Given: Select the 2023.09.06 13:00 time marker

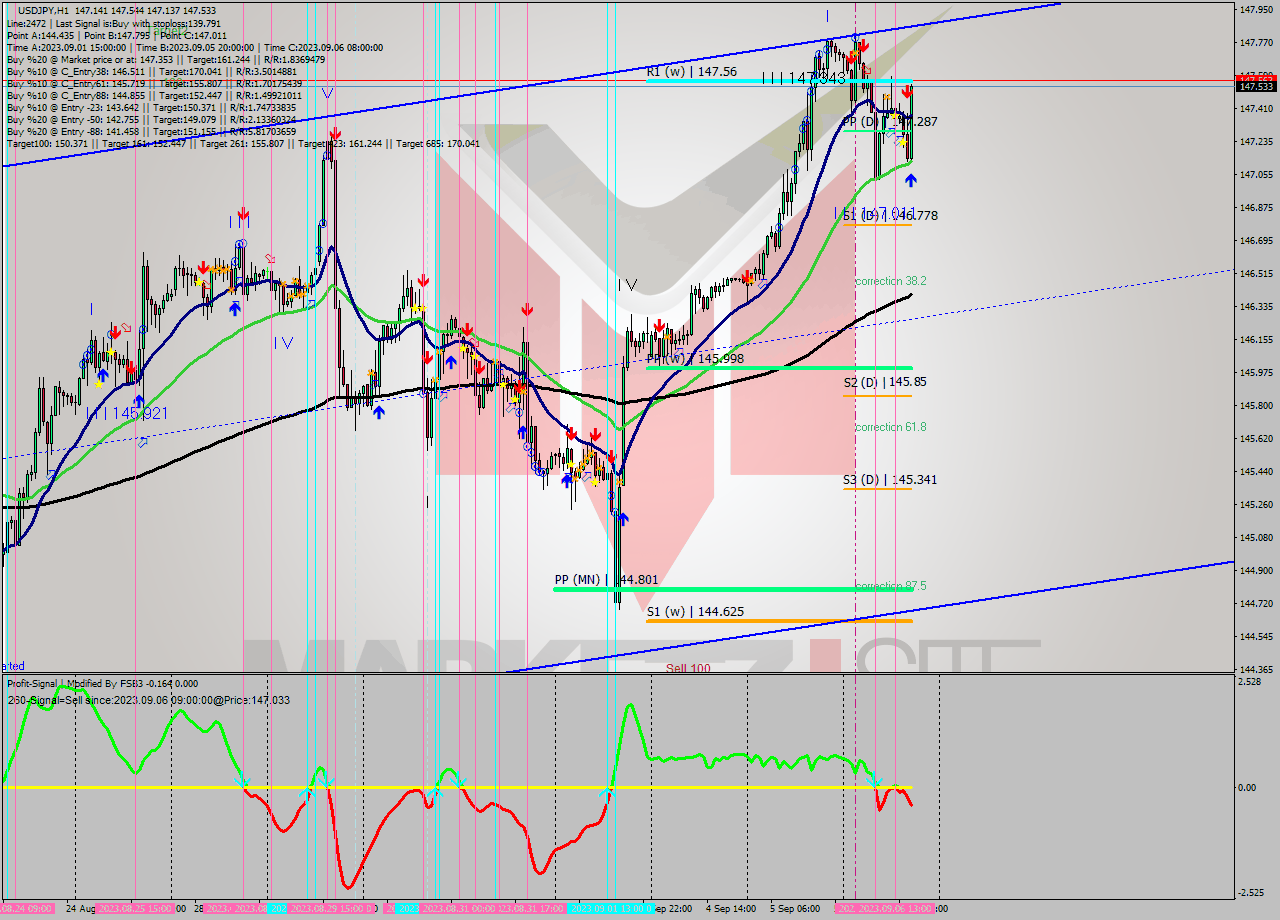Looking at the screenshot, I should (x=893, y=909).
